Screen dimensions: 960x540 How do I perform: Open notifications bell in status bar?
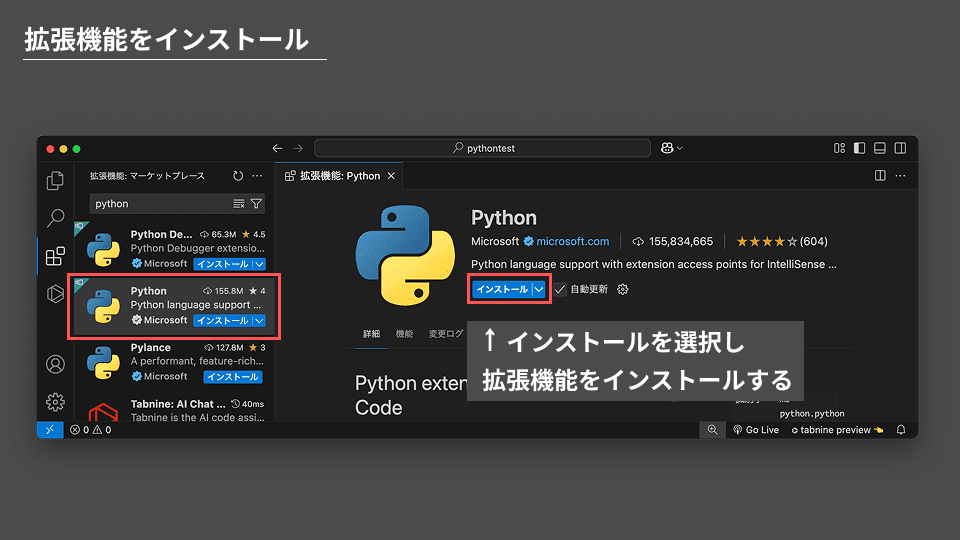(901, 430)
